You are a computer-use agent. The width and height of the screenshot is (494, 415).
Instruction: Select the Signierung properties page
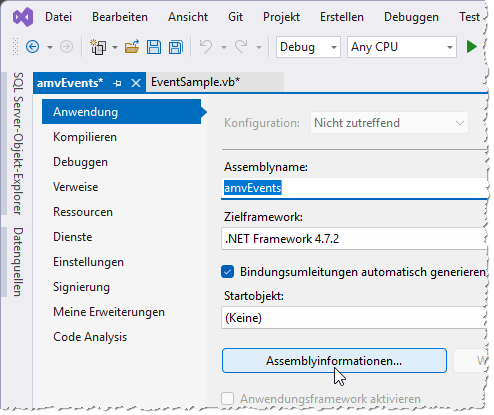coord(81,287)
